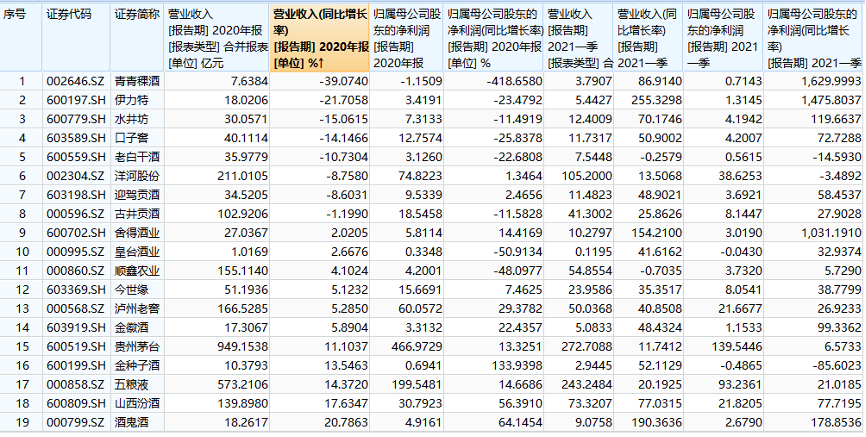This screenshot has height=437, width=866.
Task: Select the 归属母公司股东的净利润 2020年报 column header
Action: point(406,38)
